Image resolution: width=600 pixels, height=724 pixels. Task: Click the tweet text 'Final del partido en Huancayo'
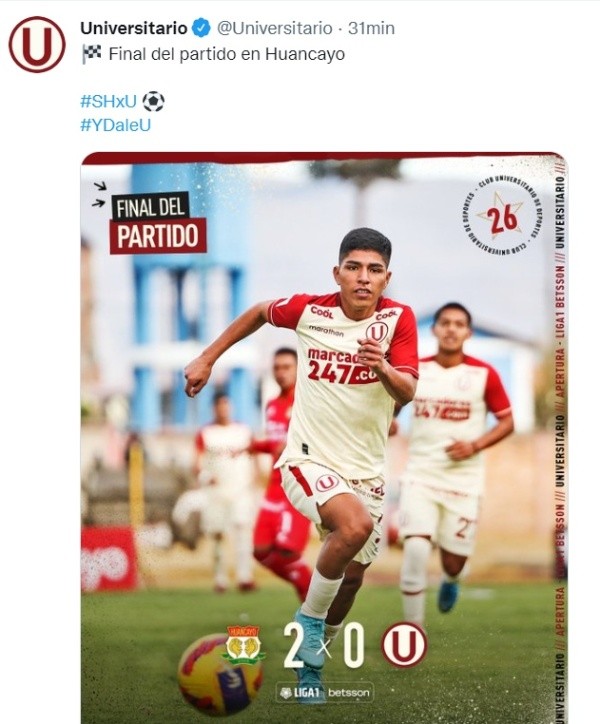pyautogui.click(x=227, y=54)
